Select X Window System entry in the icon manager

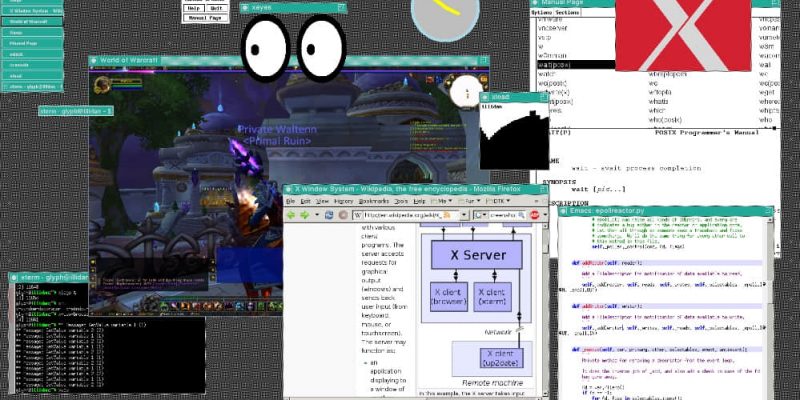pyautogui.click(x=32, y=11)
